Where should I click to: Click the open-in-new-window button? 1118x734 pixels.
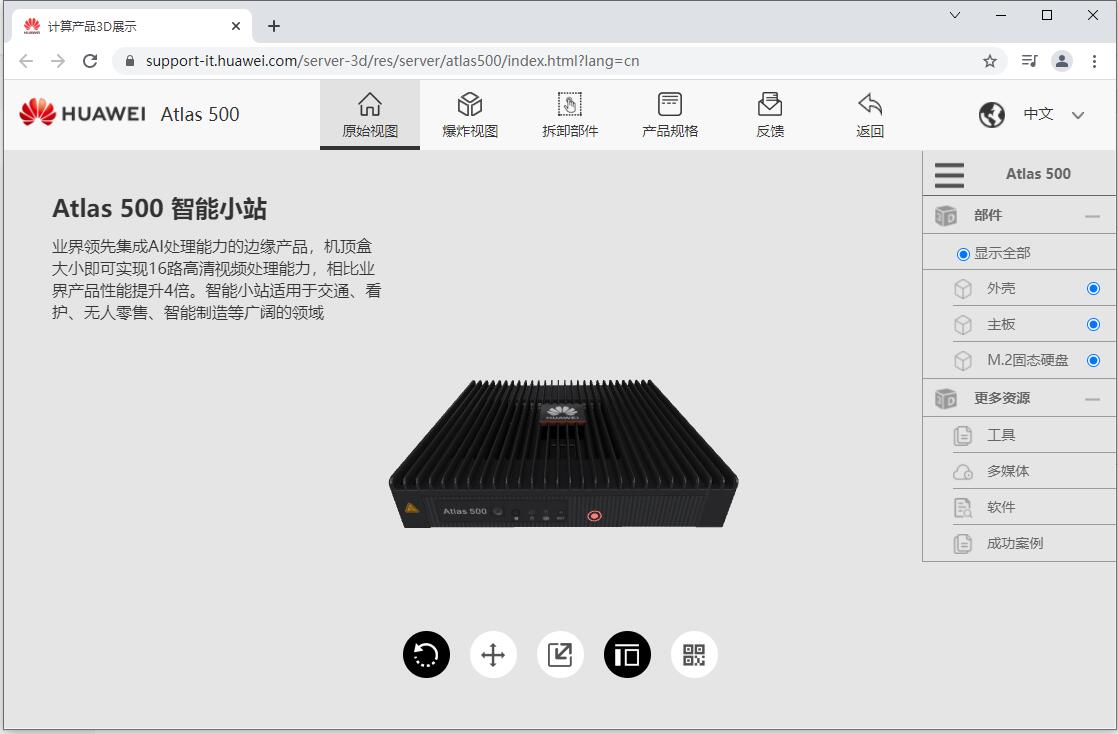[x=560, y=655]
